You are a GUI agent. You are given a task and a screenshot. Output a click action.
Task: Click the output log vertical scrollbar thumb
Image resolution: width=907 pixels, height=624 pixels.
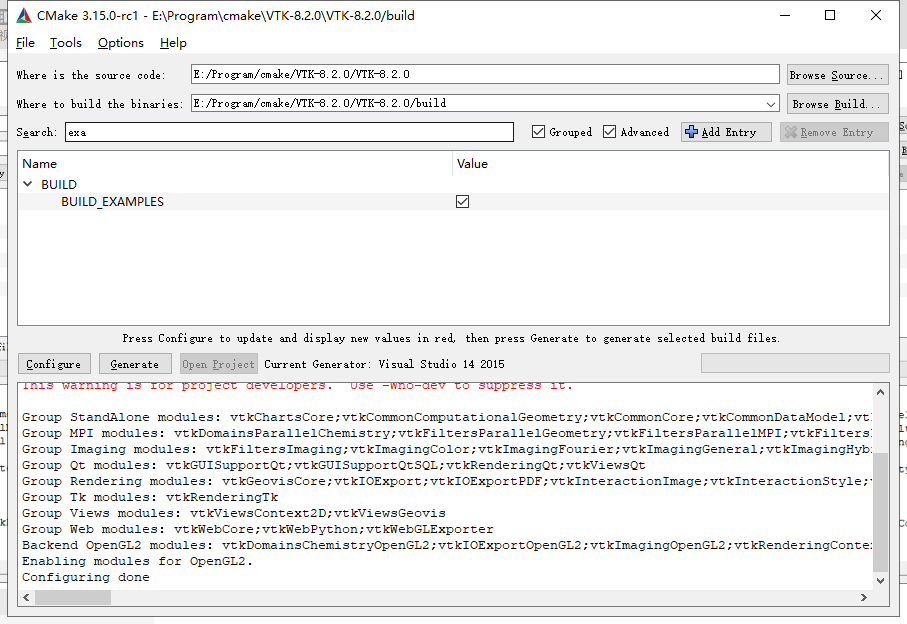[x=880, y=512]
